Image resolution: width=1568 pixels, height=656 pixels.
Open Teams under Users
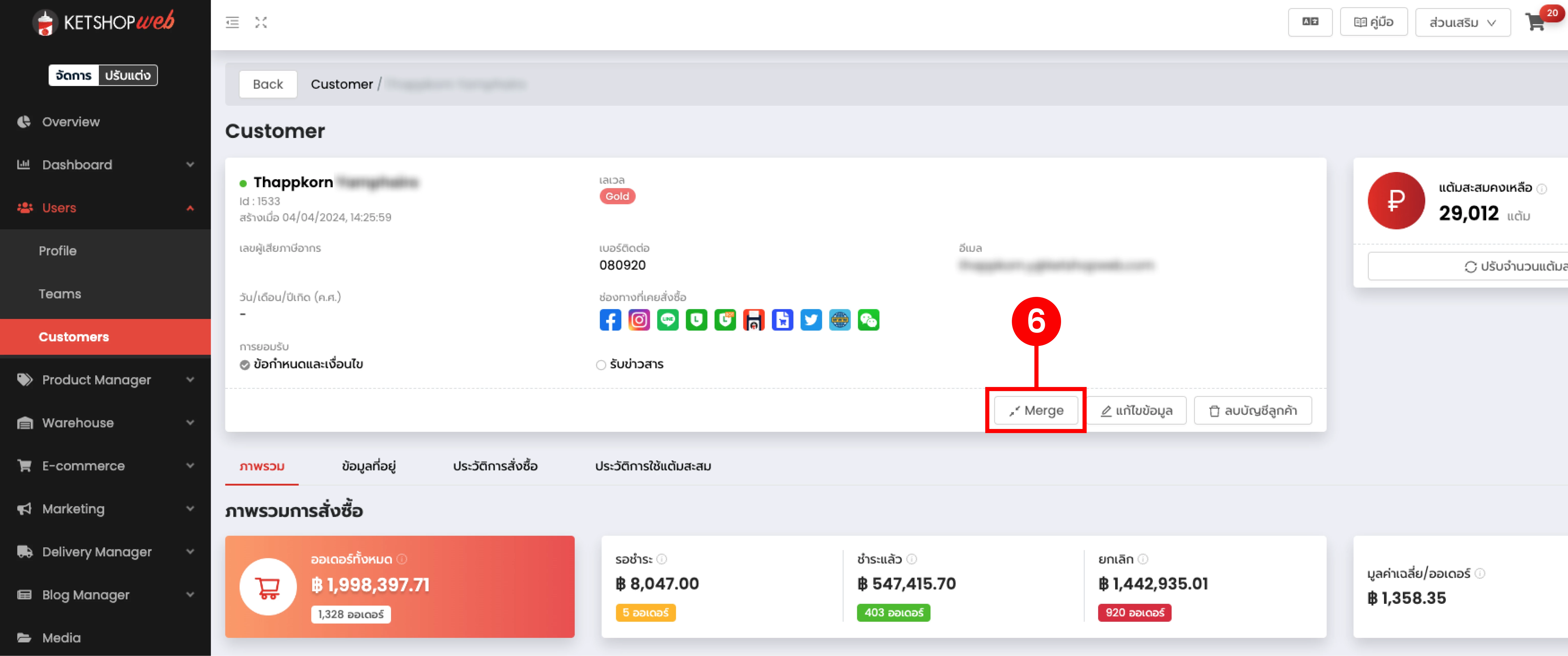coord(105,294)
